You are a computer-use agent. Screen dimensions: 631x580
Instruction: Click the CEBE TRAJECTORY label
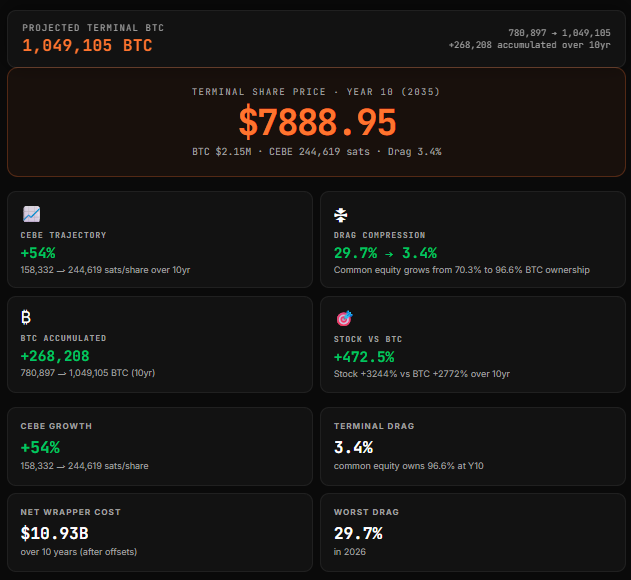[x=64, y=235]
